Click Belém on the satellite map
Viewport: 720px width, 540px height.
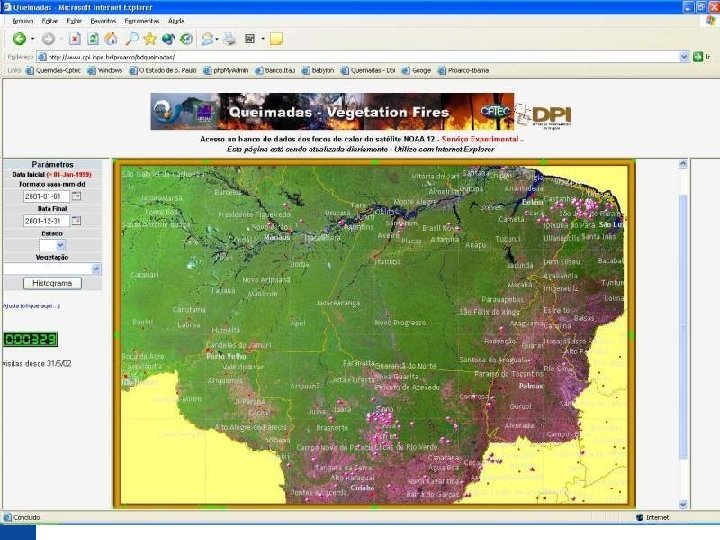point(532,202)
